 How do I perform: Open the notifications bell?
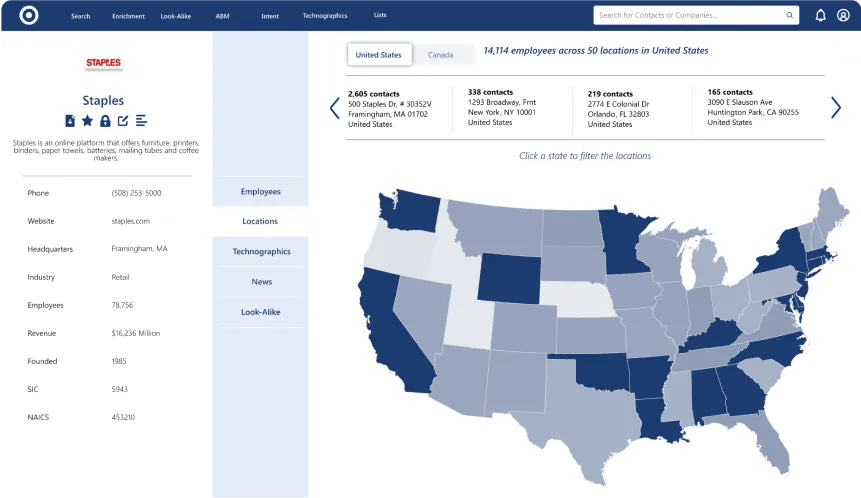tap(820, 15)
